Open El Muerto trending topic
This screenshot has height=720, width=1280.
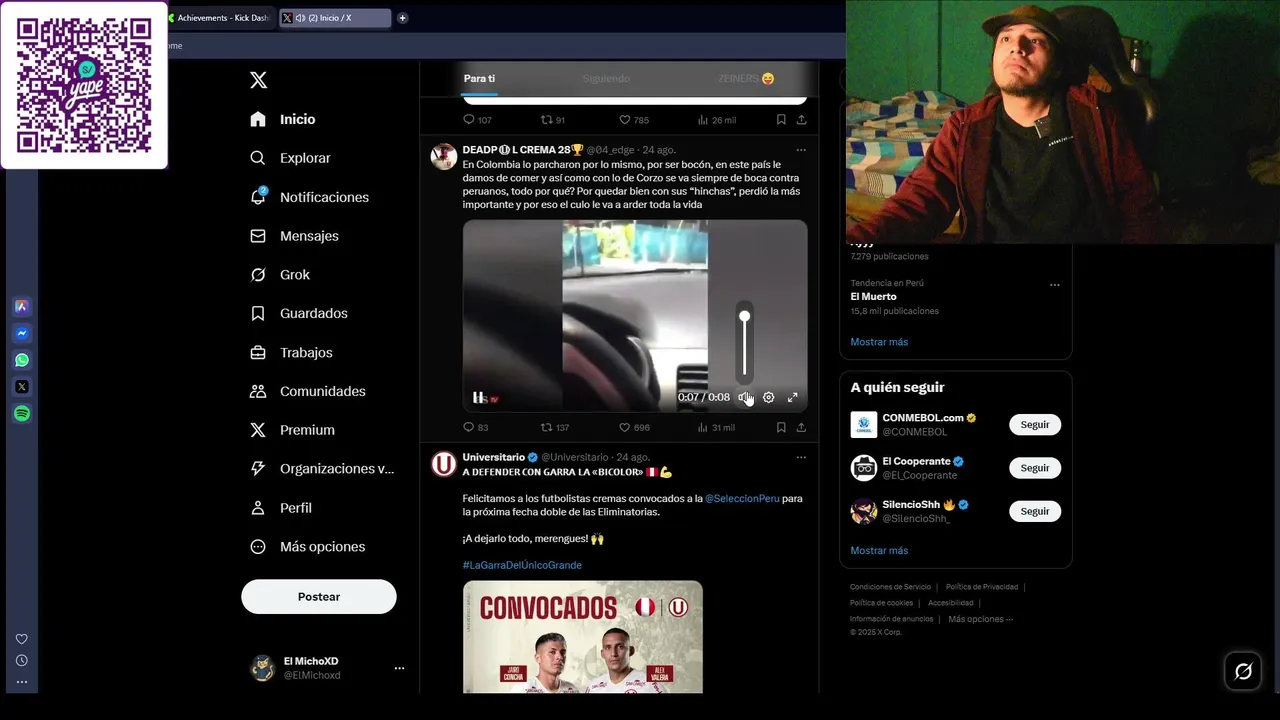tap(873, 297)
